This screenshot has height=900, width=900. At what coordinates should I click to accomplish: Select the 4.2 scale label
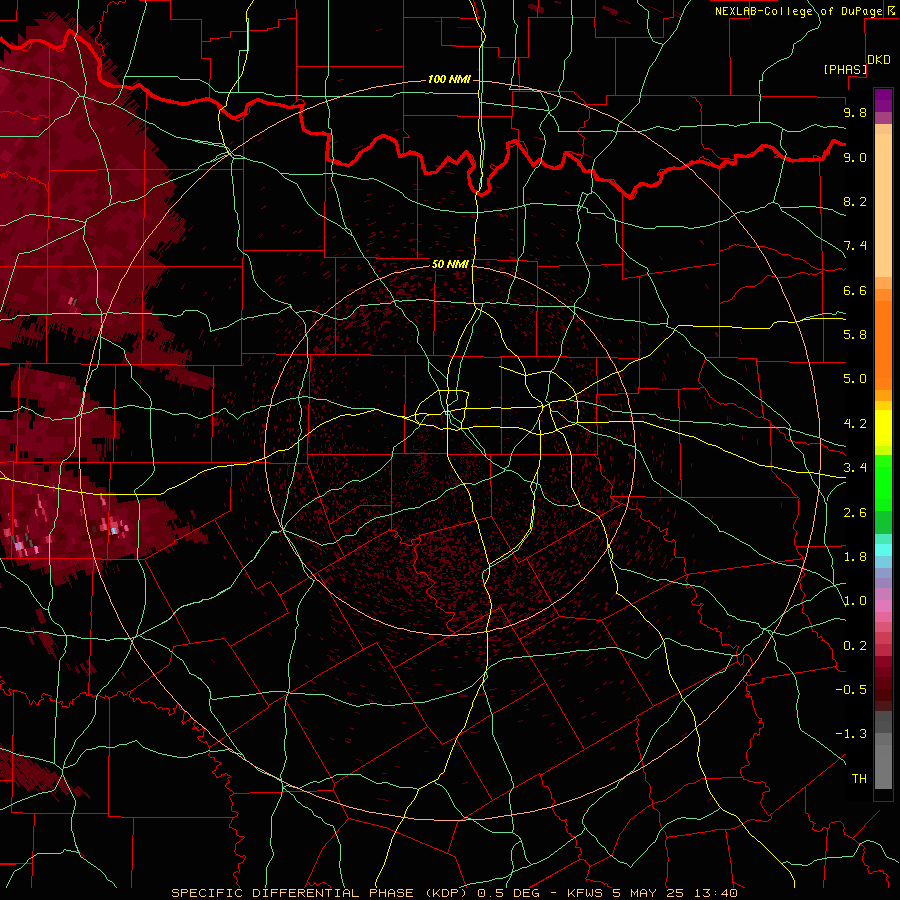[x=855, y=424]
